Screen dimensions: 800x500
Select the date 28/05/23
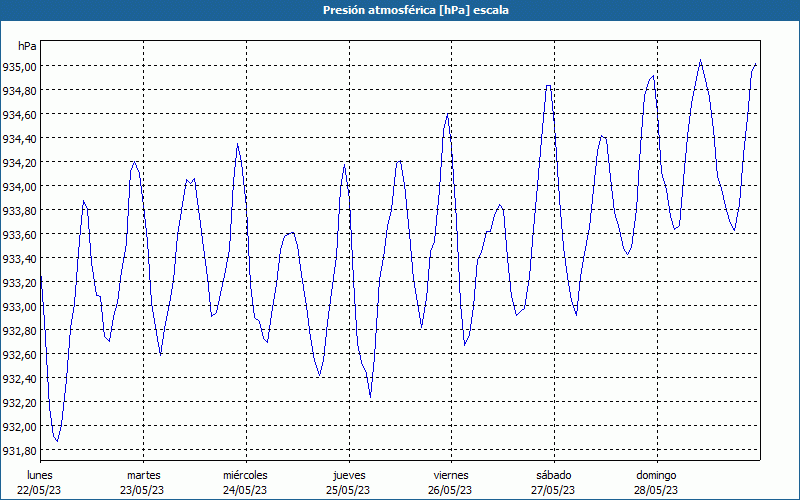click(656, 490)
